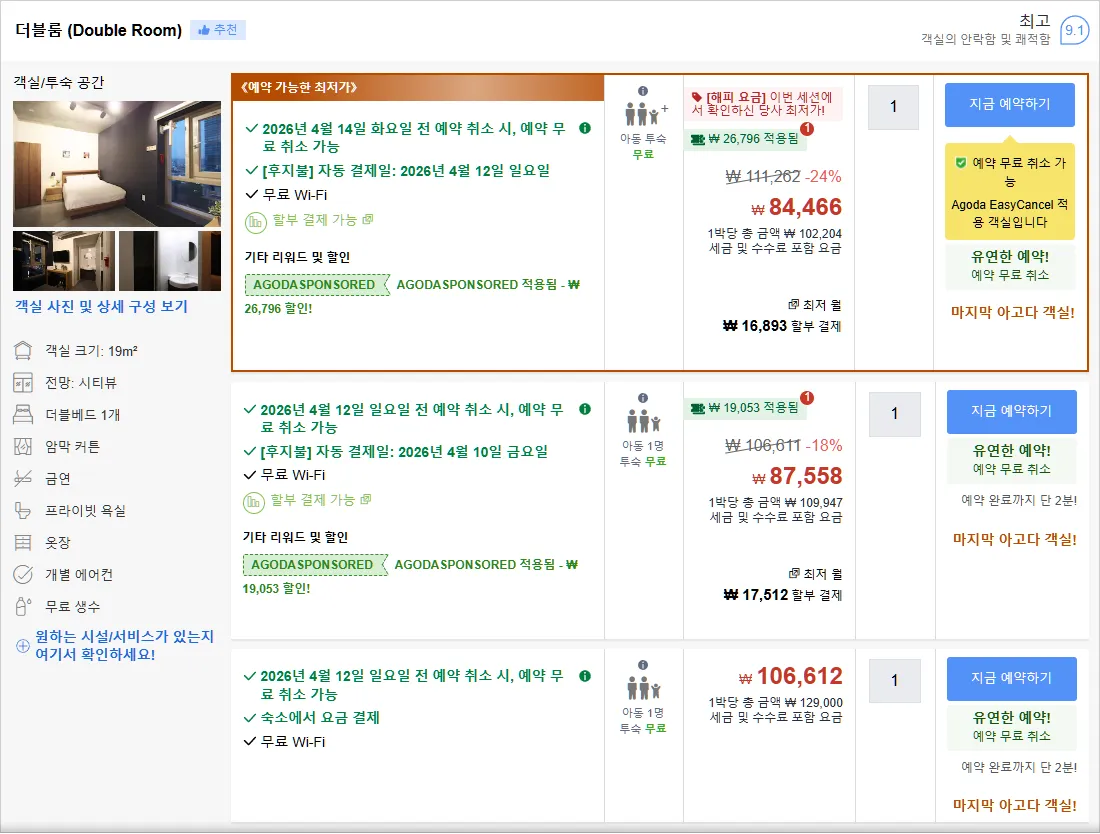This screenshot has height=834, width=1100.
Task: Click the 금연 no-smoking icon
Action: point(23,478)
